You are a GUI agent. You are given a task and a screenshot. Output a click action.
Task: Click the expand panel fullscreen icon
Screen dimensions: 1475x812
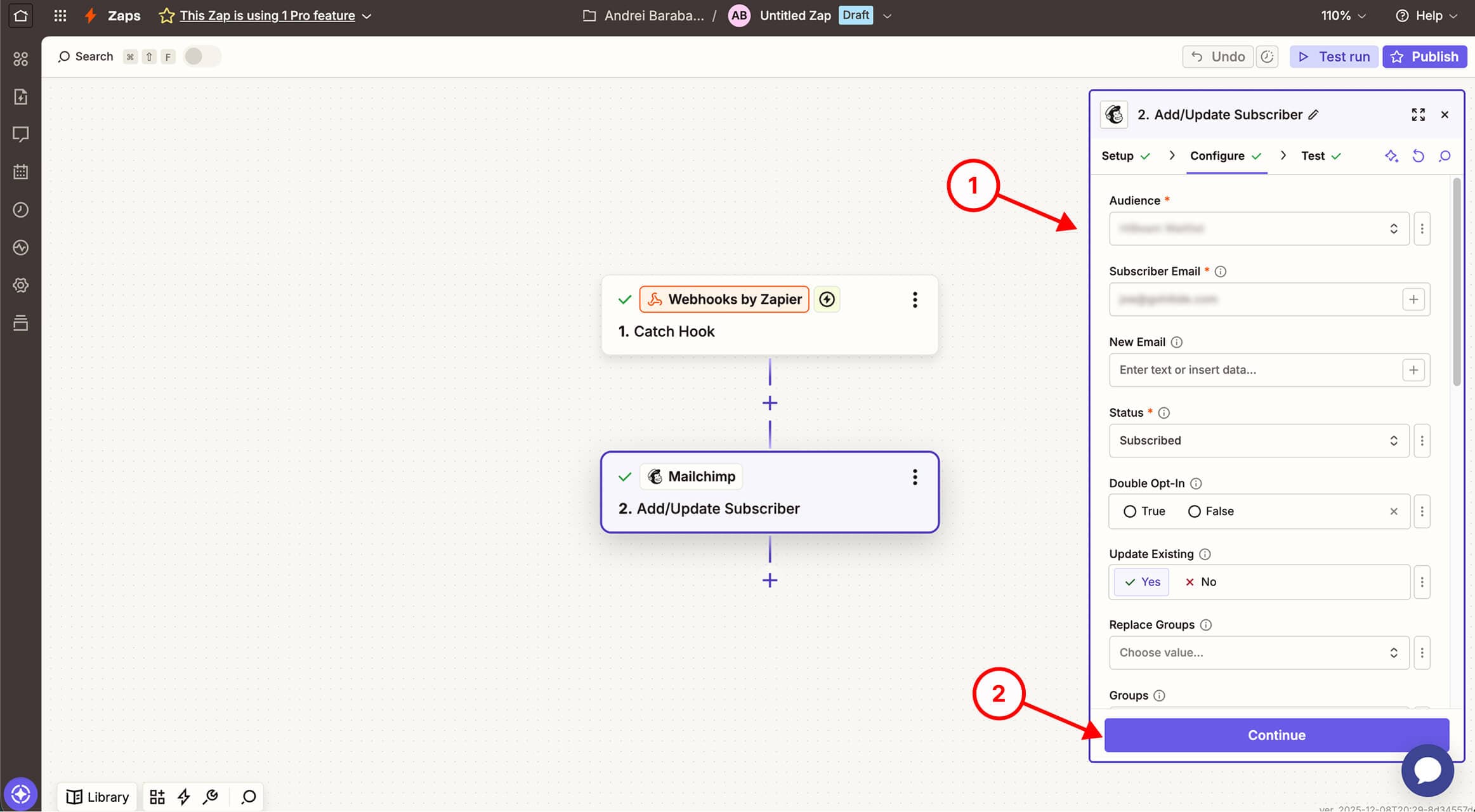[1418, 114]
